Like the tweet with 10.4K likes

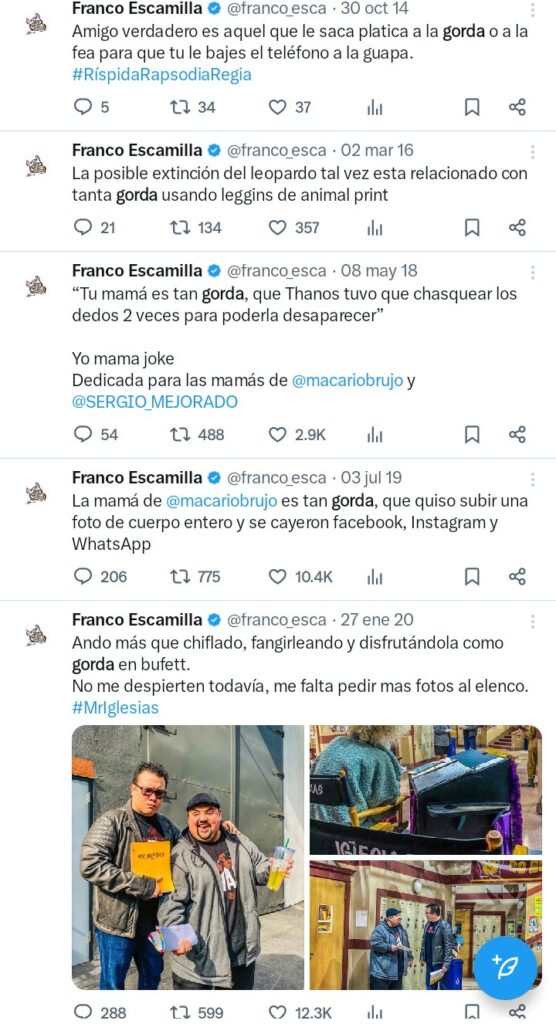(x=278, y=576)
